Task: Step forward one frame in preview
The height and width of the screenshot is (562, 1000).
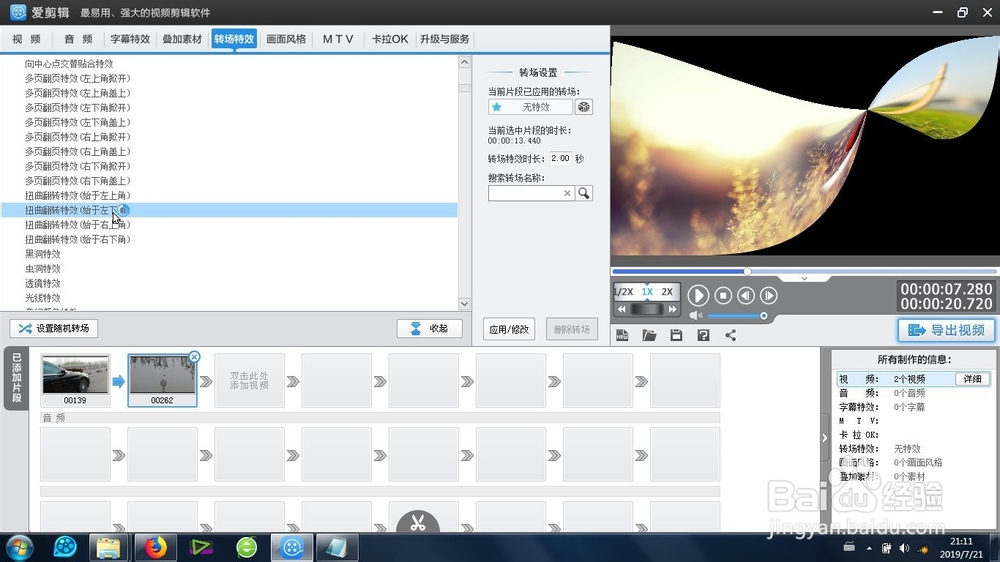Action: click(x=768, y=295)
